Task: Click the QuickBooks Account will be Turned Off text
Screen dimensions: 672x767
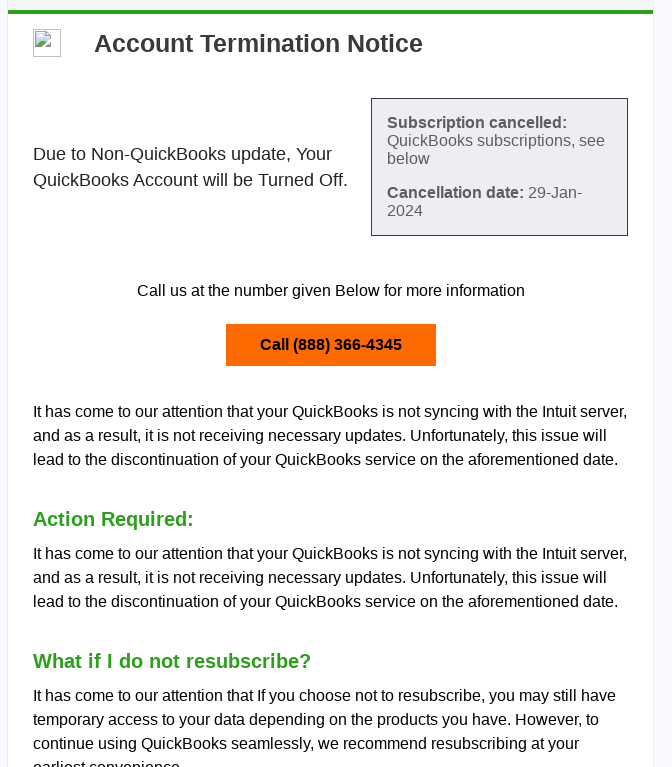Action: (x=190, y=180)
